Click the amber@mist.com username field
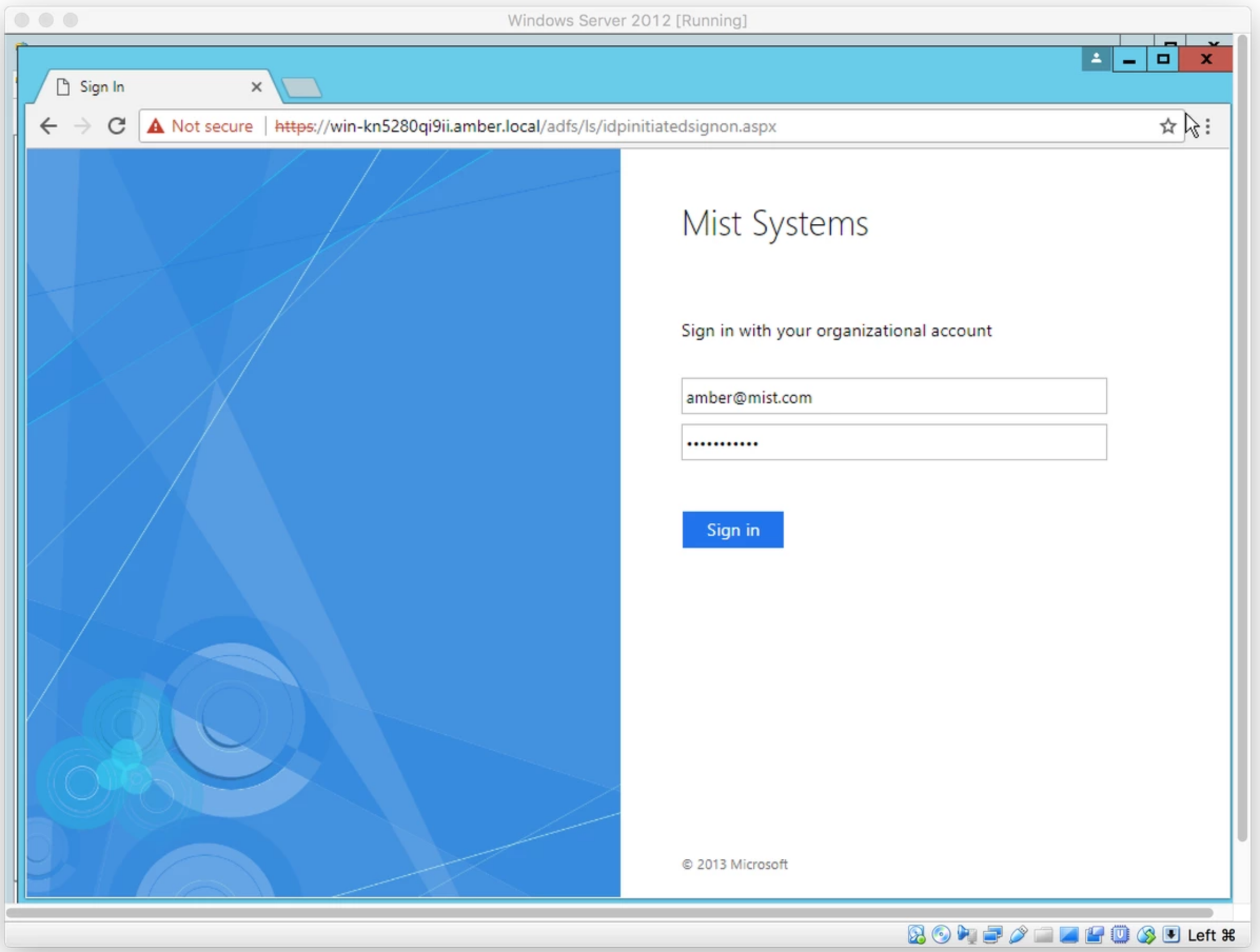 click(893, 396)
